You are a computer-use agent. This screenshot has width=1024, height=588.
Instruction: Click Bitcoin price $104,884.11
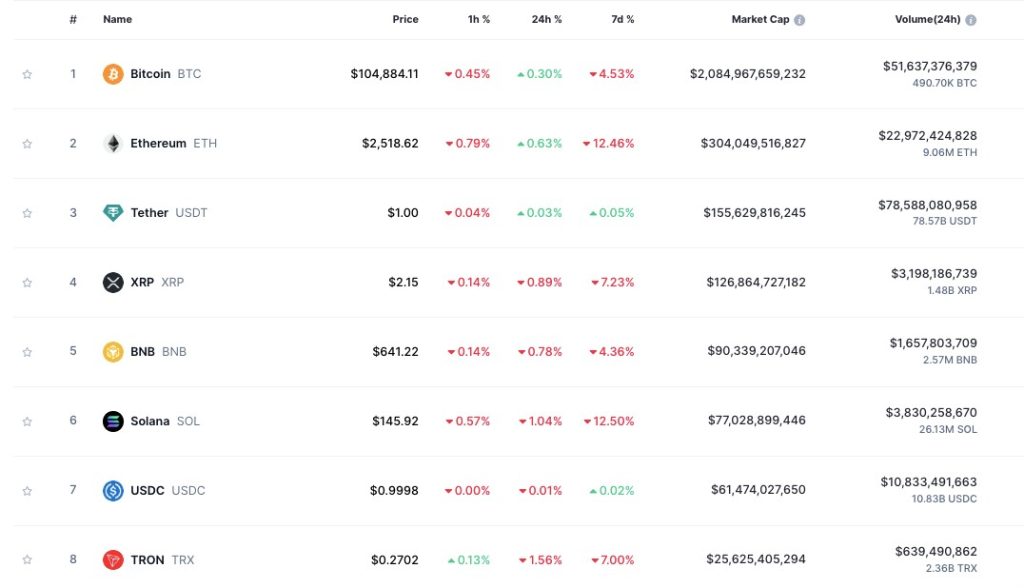coord(385,74)
